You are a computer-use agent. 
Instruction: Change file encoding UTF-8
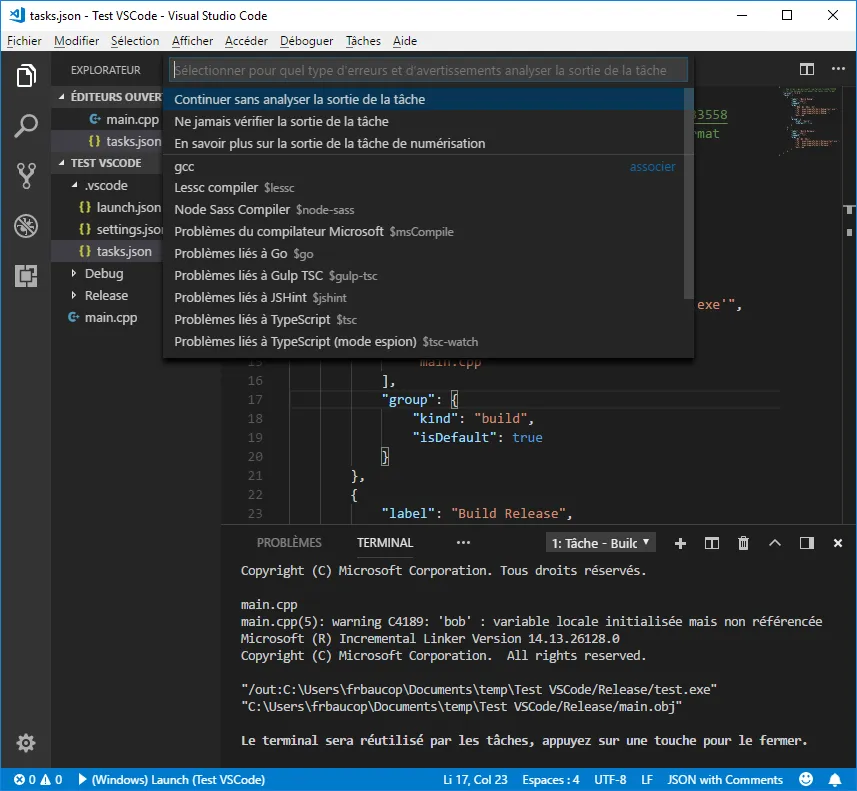tap(610, 780)
